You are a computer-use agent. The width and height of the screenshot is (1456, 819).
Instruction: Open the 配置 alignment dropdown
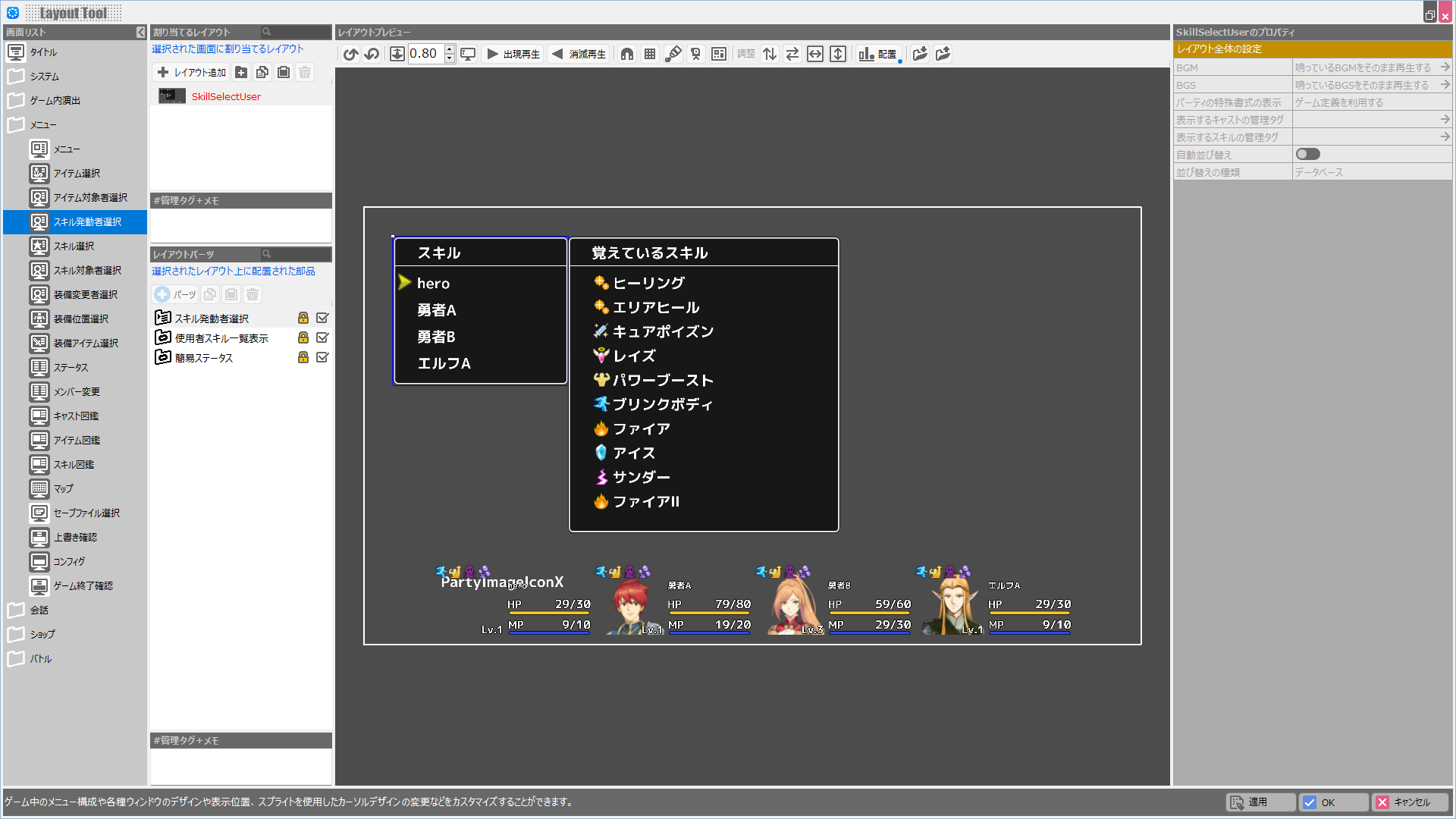(878, 54)
